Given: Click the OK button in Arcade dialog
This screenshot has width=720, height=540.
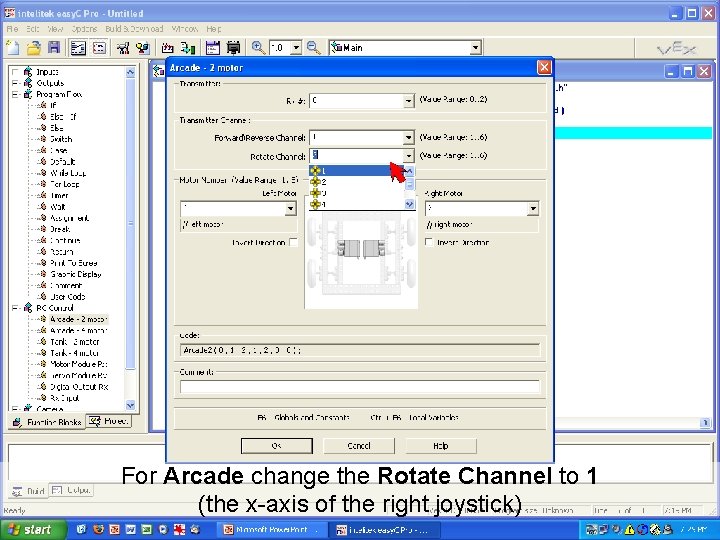Looking at the screenshot, I should pos(276,445).
